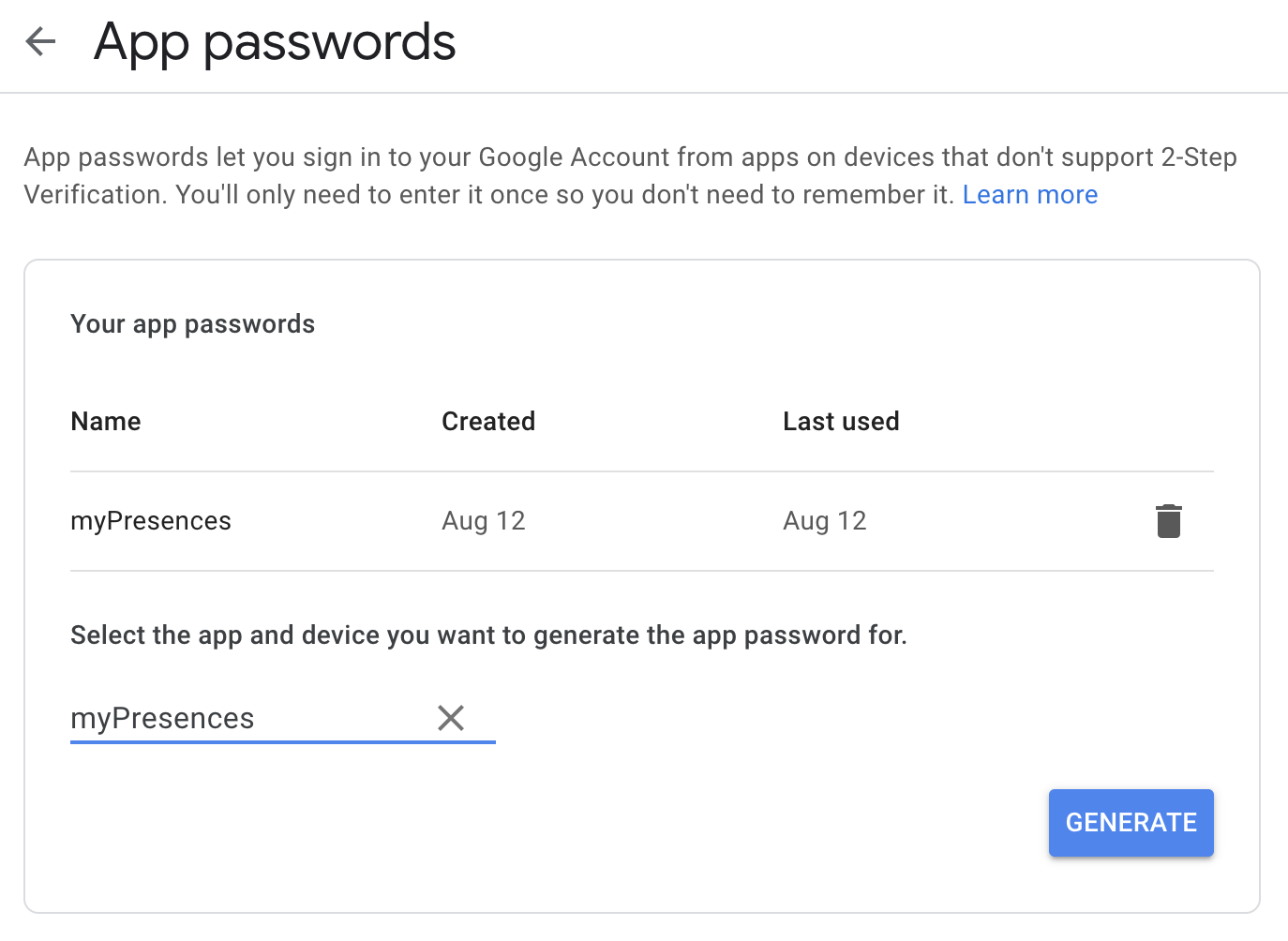Screen dimensions: 1288x941
Task: Click the Created column header
Action: click(488, 422)
